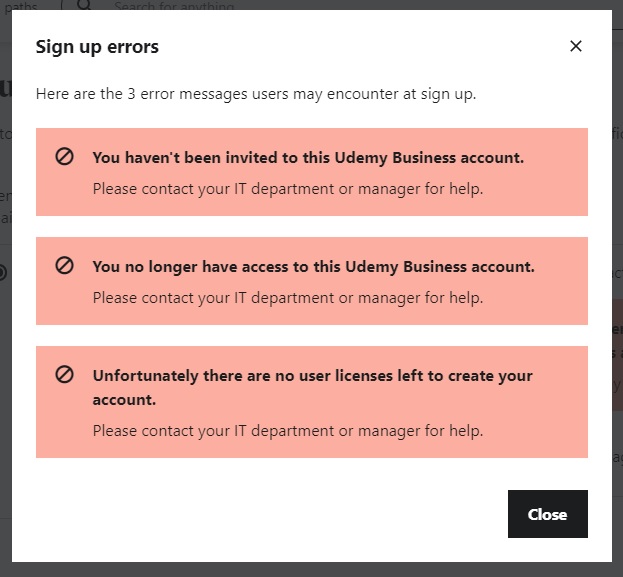Click the dimmed search magnifier icon behind dialog
The height and width of the screenshot is (577, 623).
[x=84, y=5]
